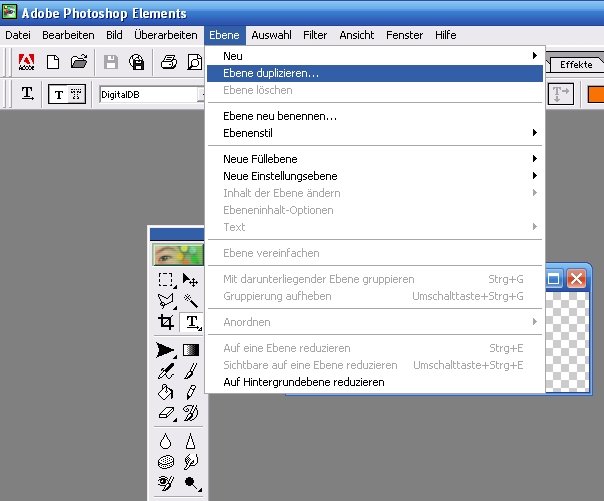Select the Paint Bucket tool
The width and height of the screenshot is (604, 501).
pyautogui.click(x=166, y=392)
